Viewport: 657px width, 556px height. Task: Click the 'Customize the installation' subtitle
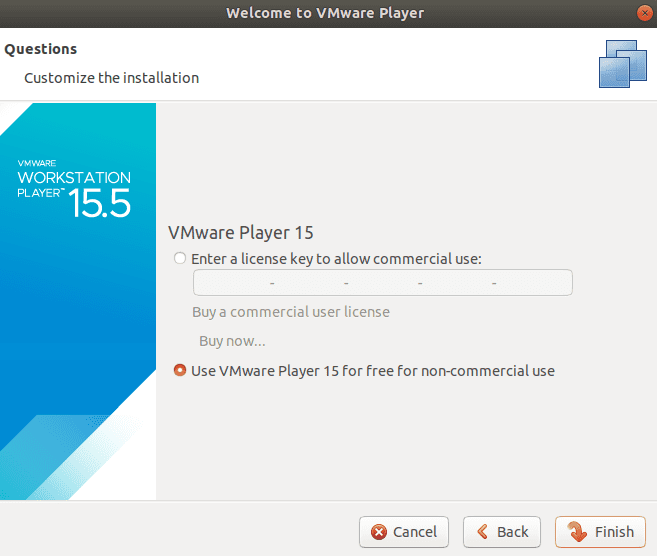[111, 78]
